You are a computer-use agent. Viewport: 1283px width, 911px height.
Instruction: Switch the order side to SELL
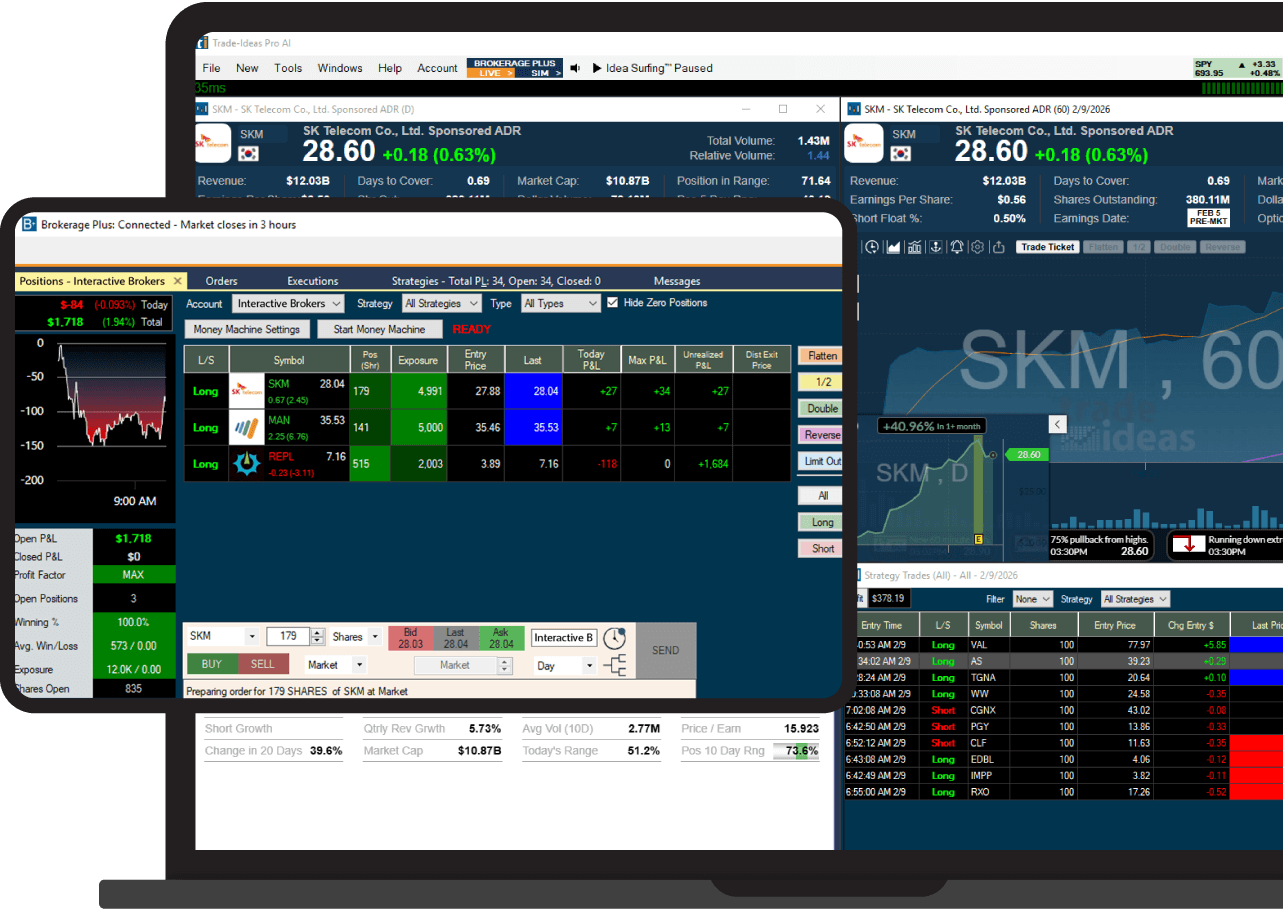pyautogui.click(x=261, y=664)
